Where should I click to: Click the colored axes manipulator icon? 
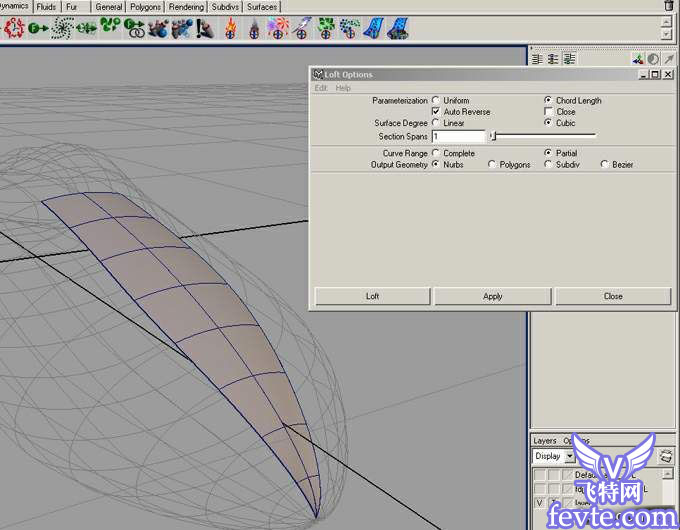click(x=638, y=59)
